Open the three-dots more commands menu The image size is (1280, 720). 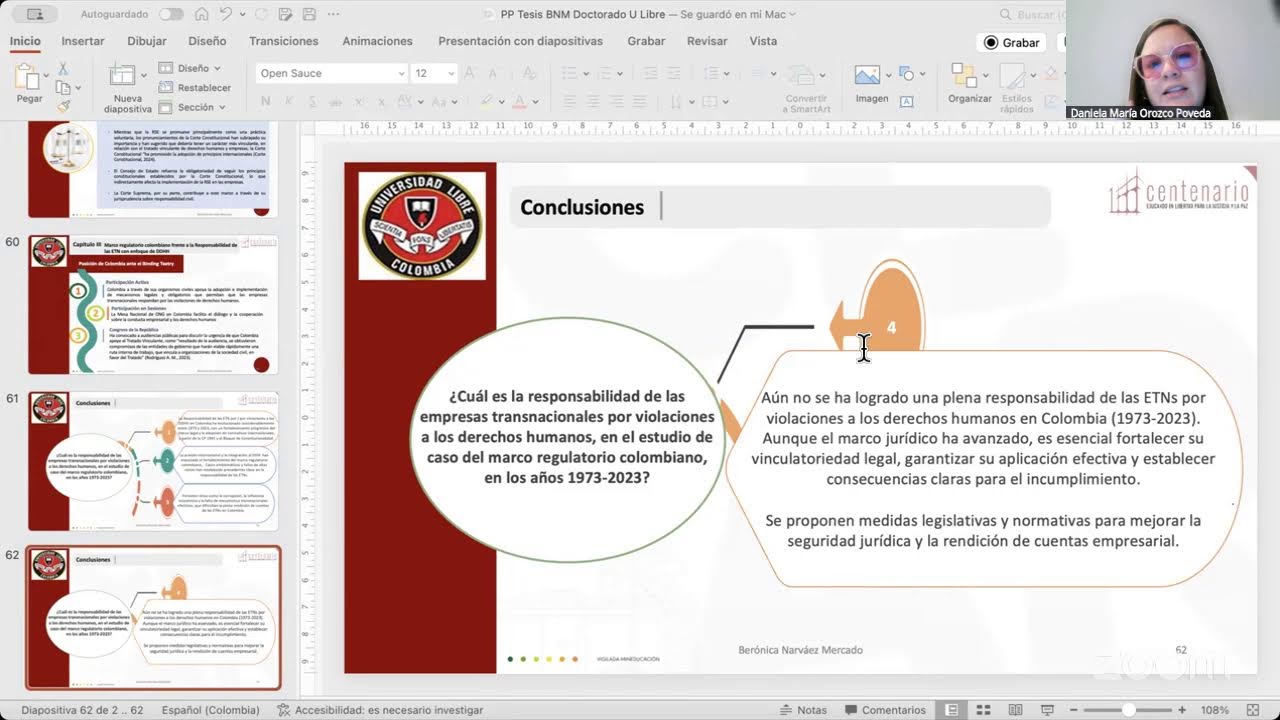(333, 14)
